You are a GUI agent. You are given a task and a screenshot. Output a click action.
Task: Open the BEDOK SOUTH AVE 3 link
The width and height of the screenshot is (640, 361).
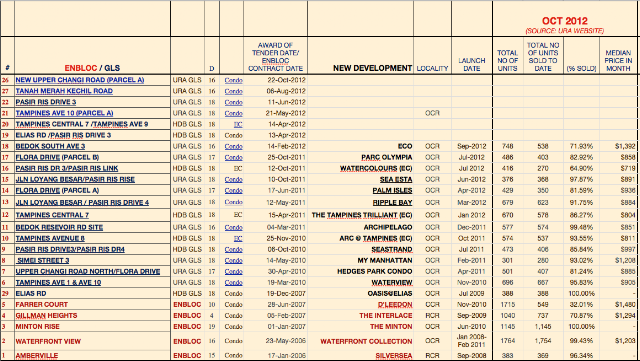(50, 146)
